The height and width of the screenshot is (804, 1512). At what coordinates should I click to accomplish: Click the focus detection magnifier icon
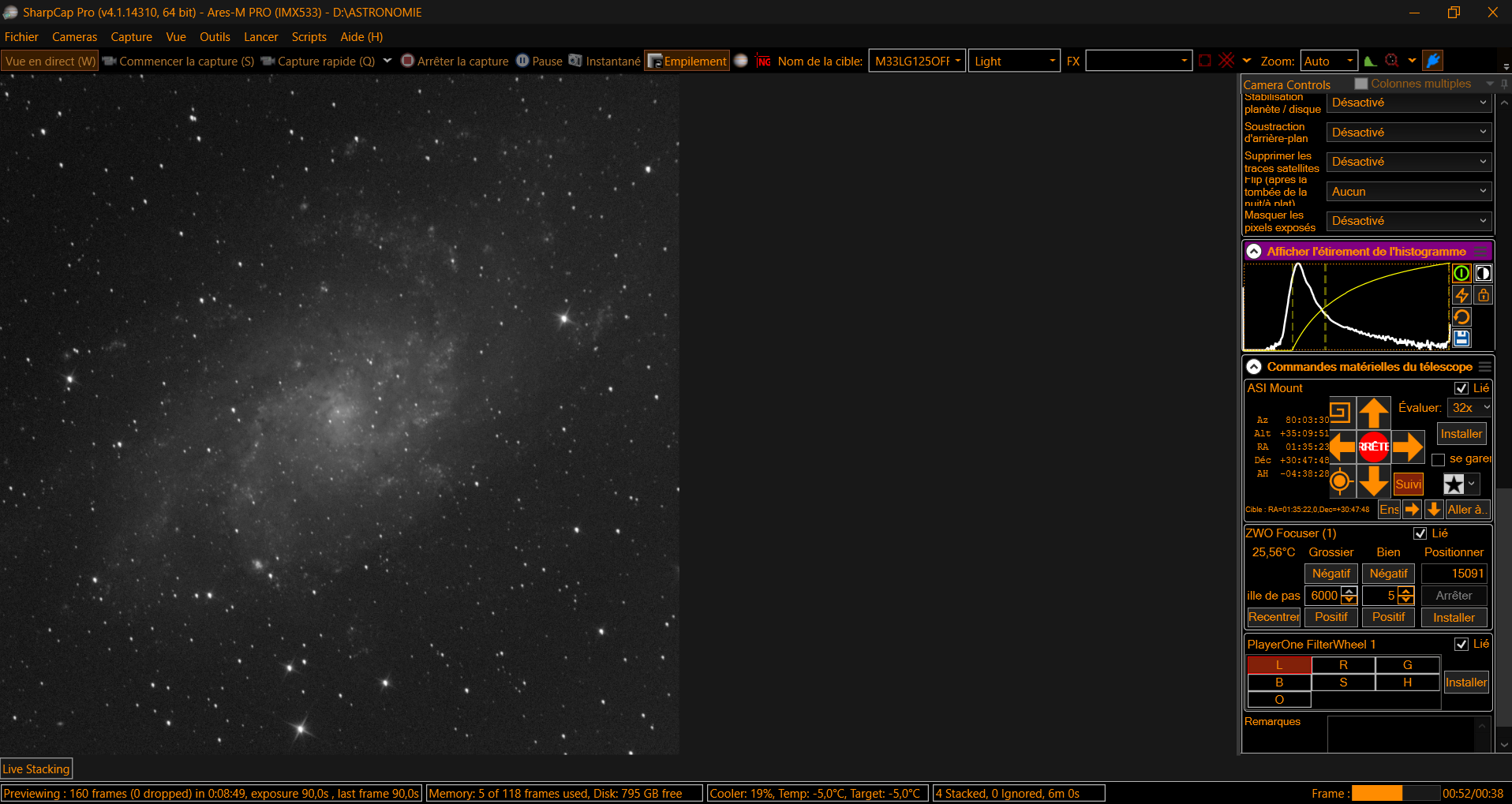[x=1391, y=61]
